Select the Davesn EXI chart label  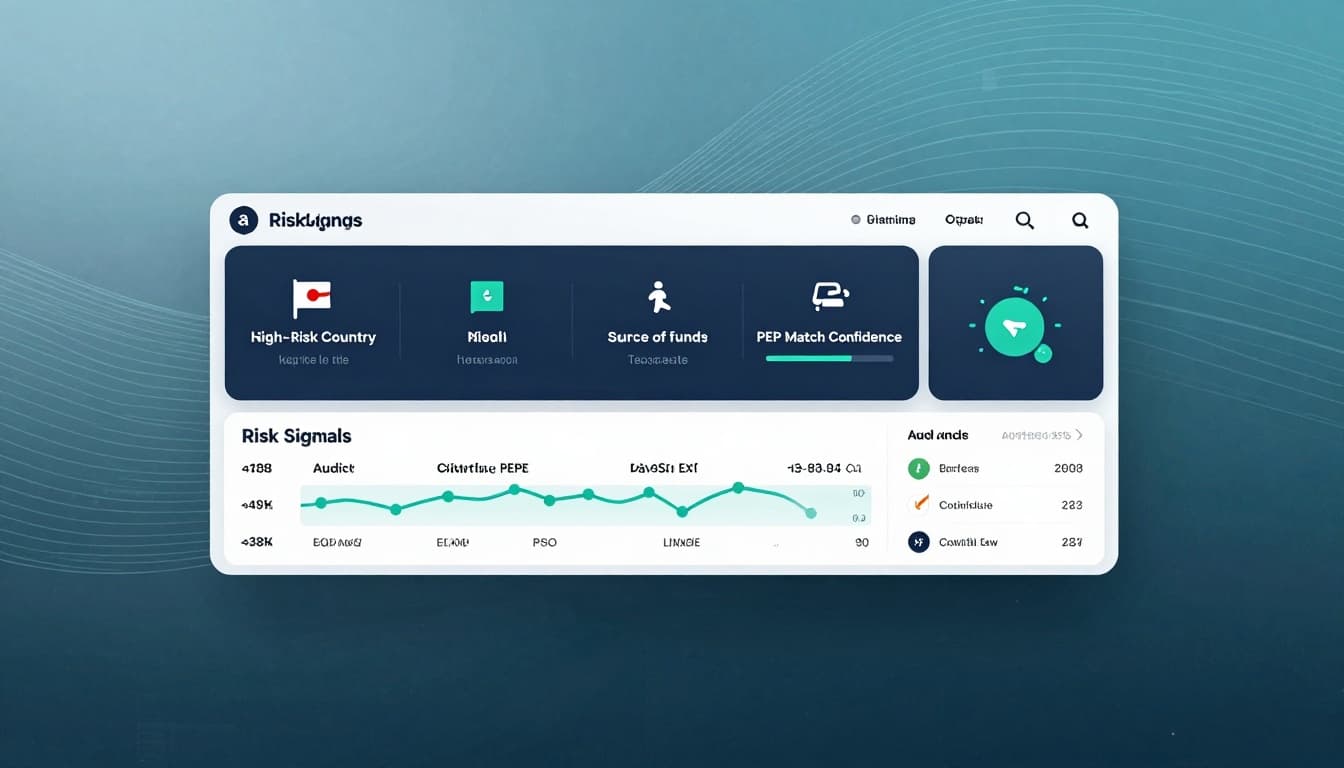point(663,468)
